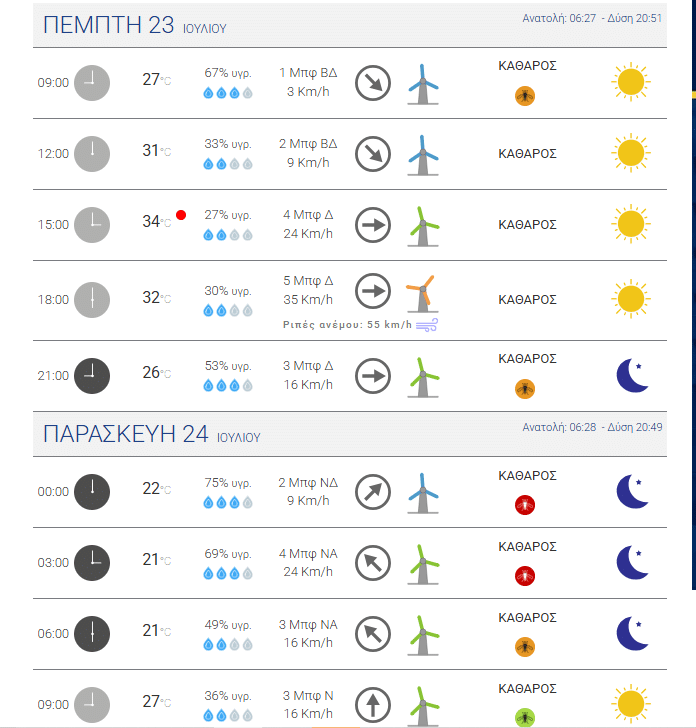Click the sun icon in Thursday's 09:00 row
This screenshot has width=696, height=728.
[631, 82]
